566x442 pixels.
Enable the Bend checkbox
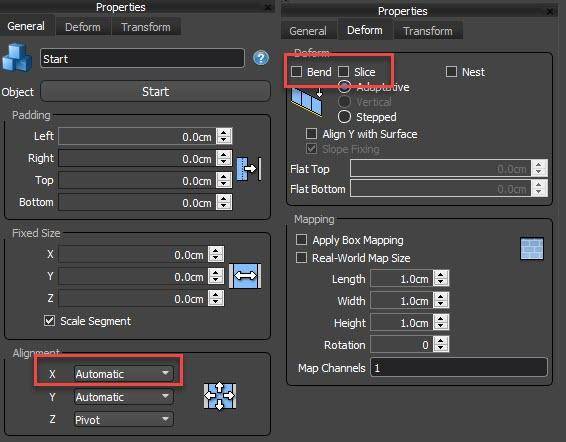[x=296, y=72]
